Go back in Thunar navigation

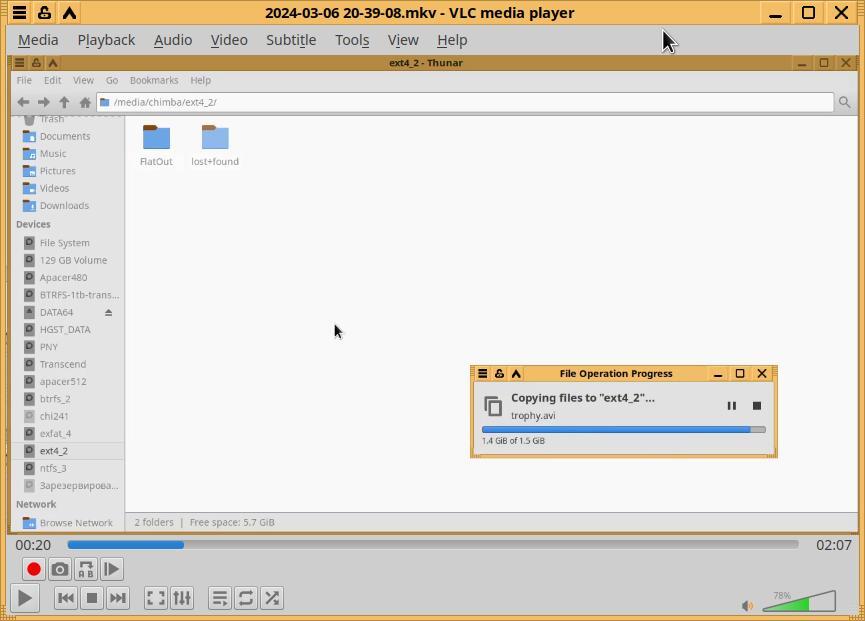point(23,102)
